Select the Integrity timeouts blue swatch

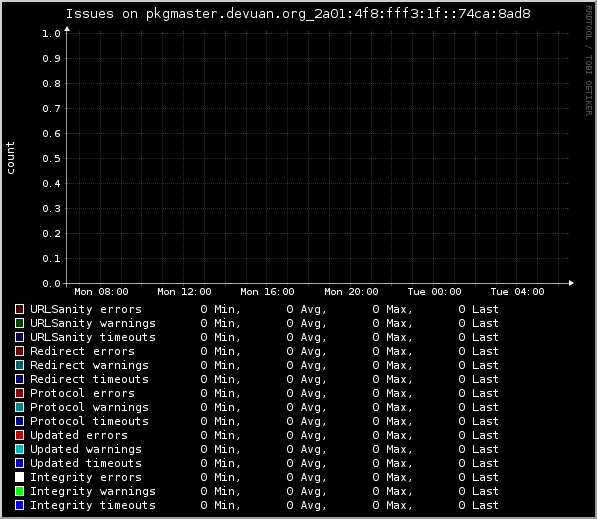pos(19,505)
